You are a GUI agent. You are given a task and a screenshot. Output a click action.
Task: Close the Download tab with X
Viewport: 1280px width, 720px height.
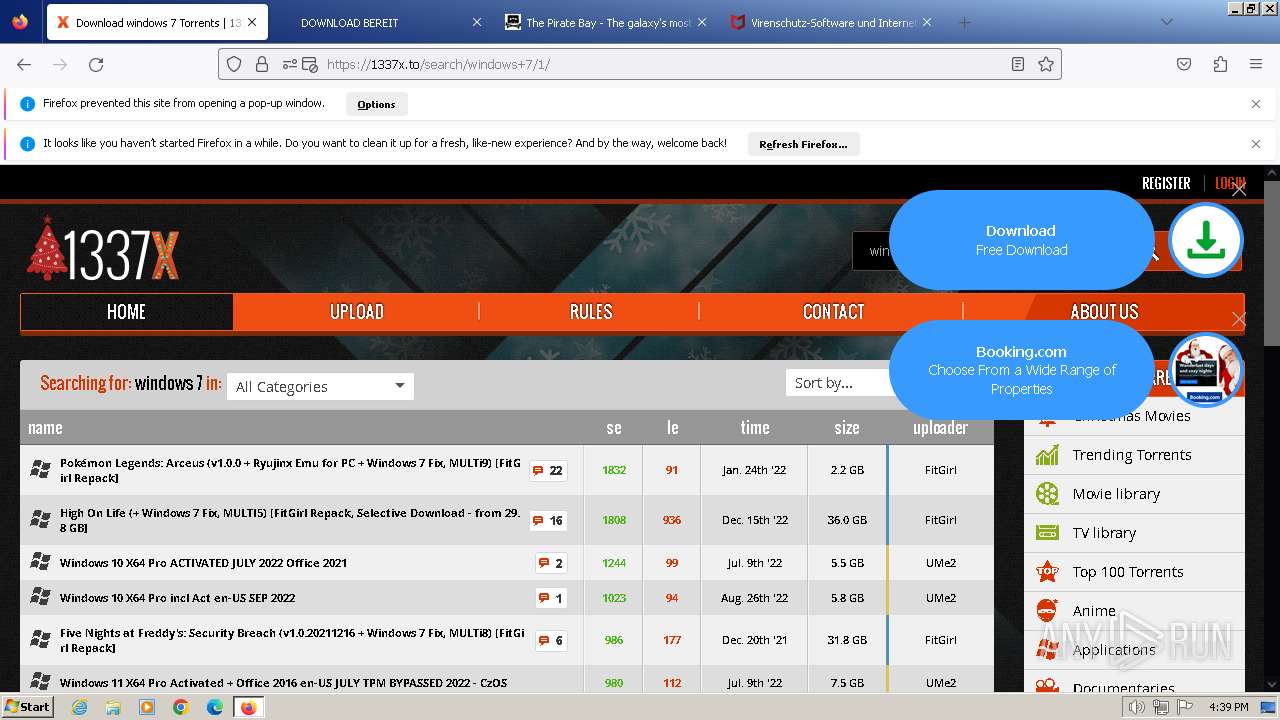pos(251,22)
